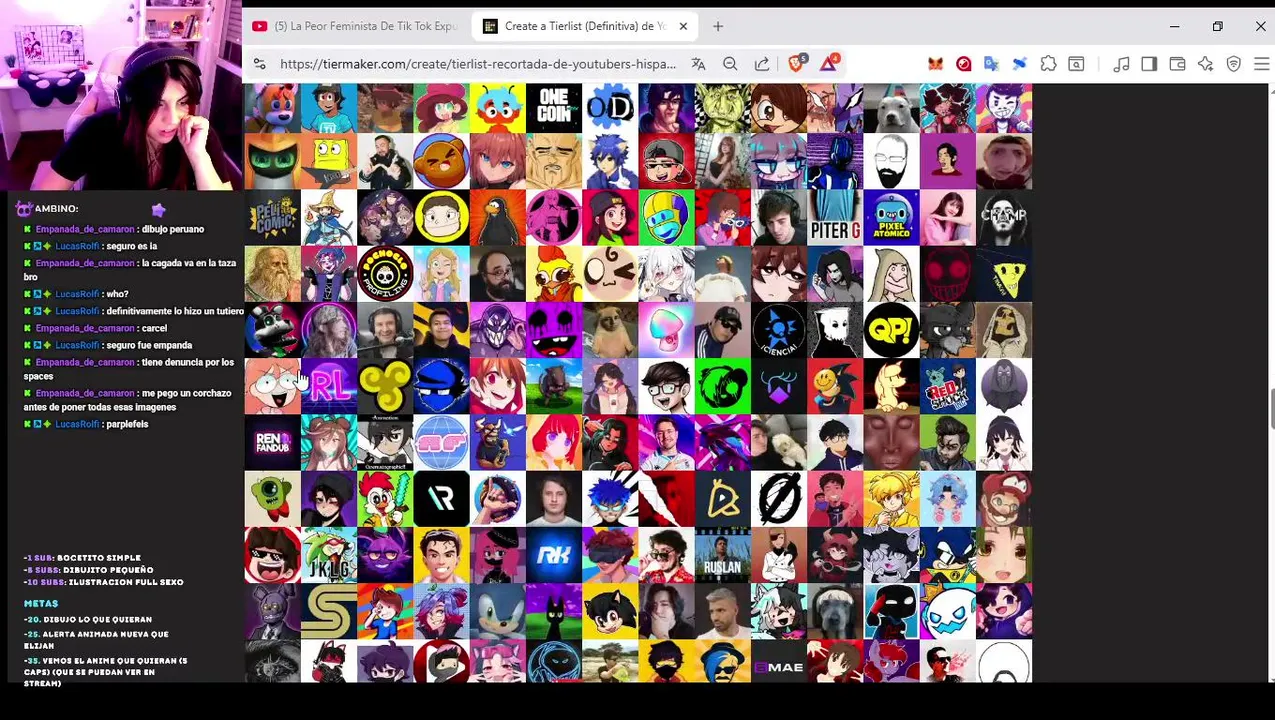Open a new browser tab
This screenshot has width=1275, height=720.
click(x=718, y=26)
